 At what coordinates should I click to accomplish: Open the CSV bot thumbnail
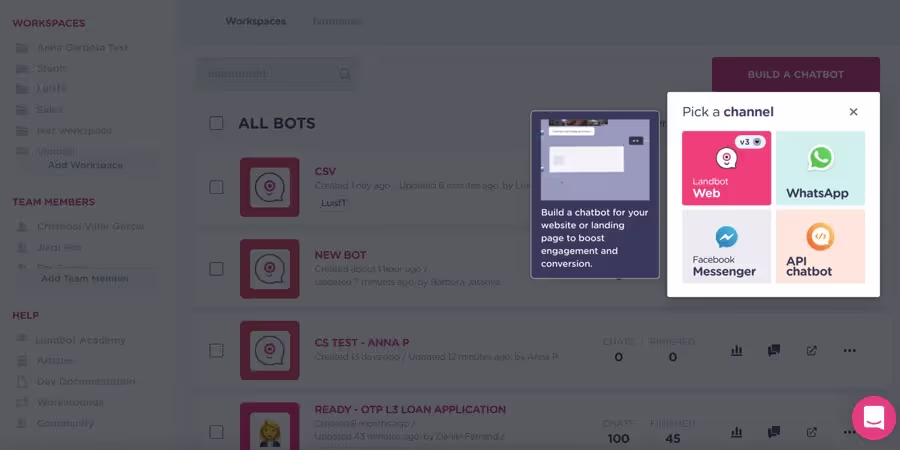pos(270,187)
